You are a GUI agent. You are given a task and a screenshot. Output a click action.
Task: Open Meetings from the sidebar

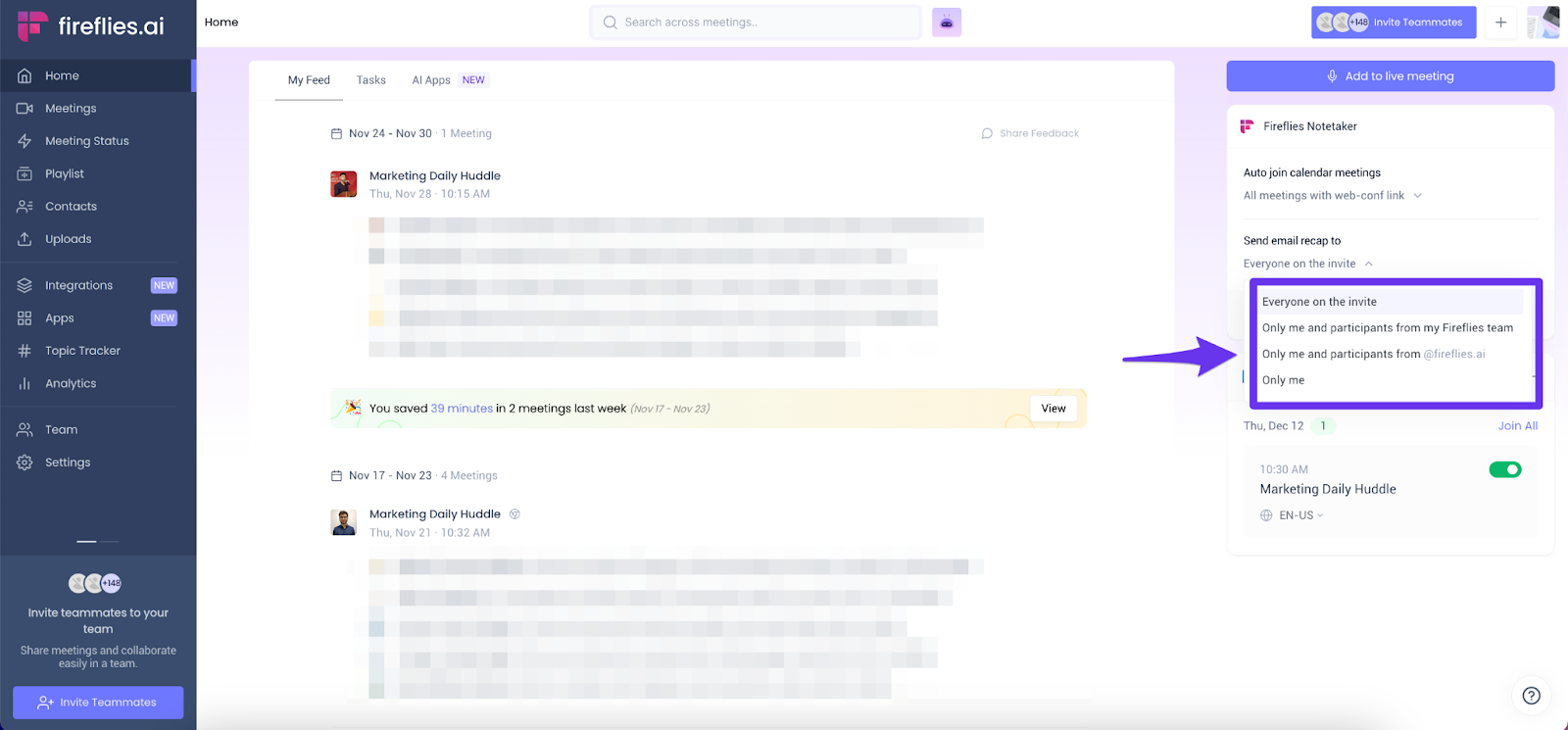tap(97, 108)
